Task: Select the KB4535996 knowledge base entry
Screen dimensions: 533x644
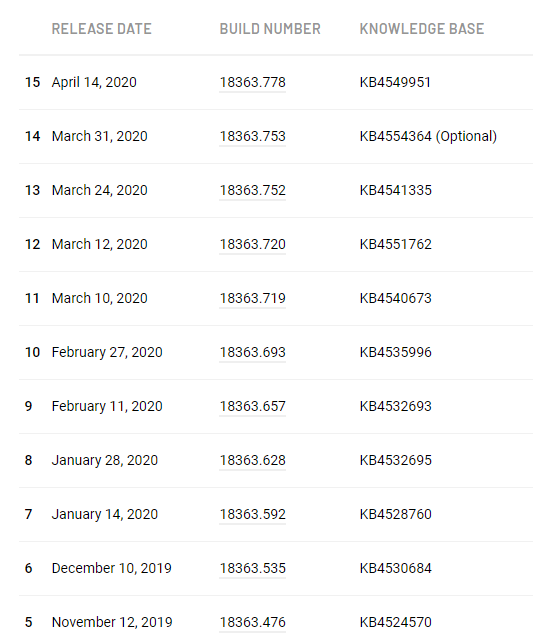Action: [395, 352]
